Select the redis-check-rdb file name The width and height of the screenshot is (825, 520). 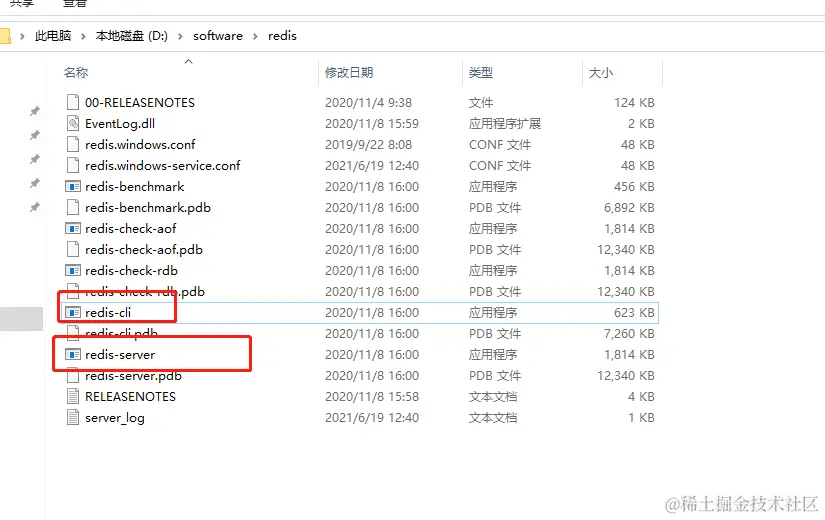(132, 271)
